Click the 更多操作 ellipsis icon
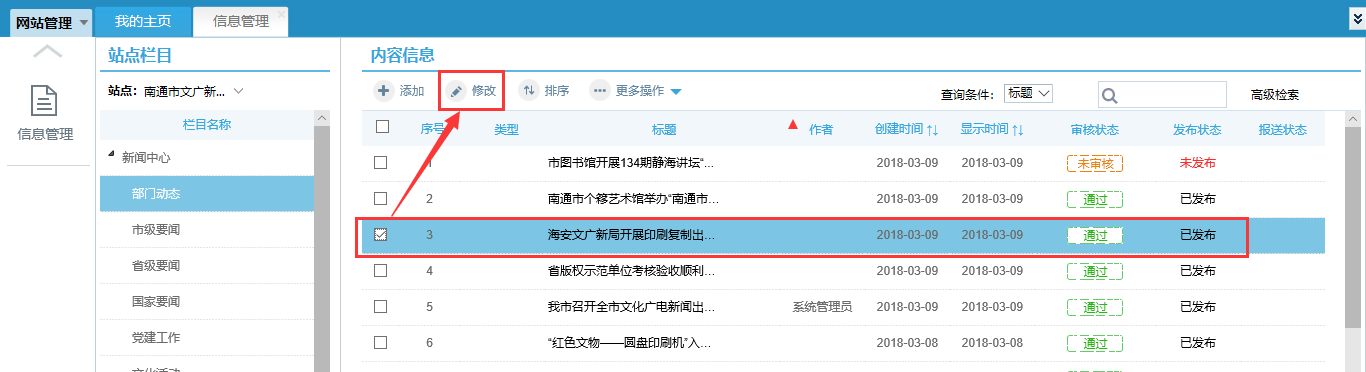Screen dimensions: 1366x372 pos(600,91)
